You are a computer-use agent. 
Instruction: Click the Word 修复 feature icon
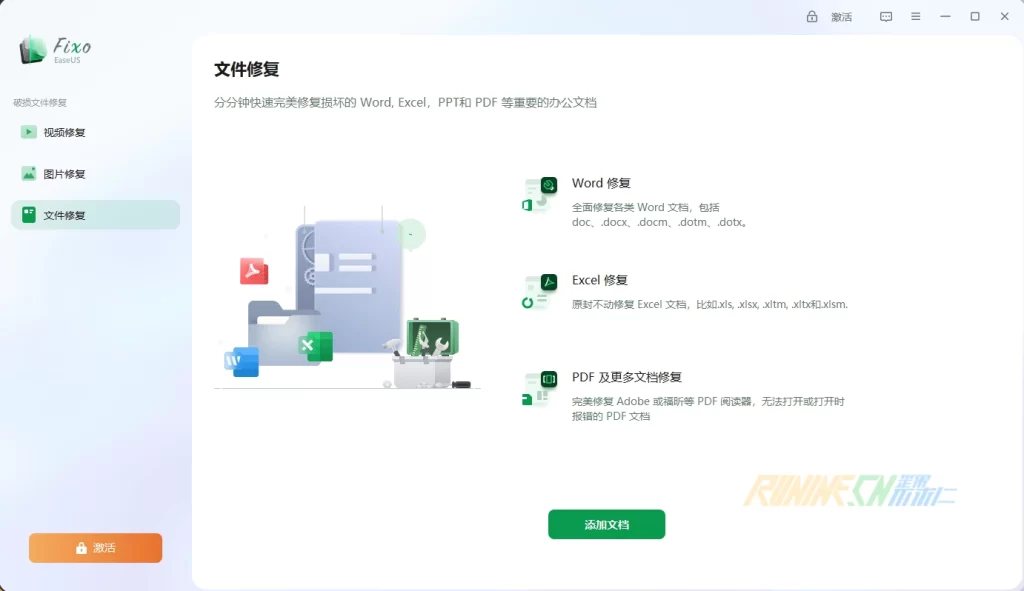539,194
